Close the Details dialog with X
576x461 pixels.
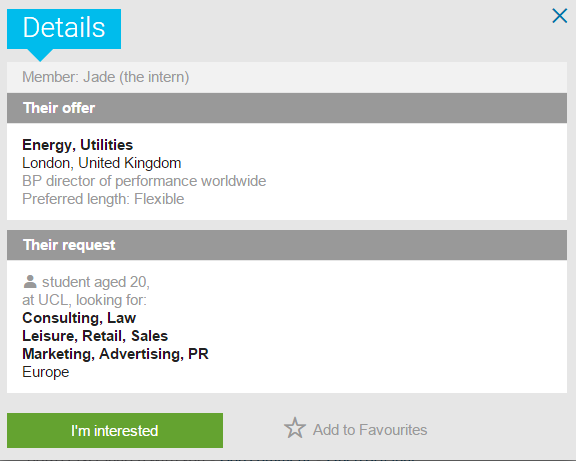(x=559, y=16)
